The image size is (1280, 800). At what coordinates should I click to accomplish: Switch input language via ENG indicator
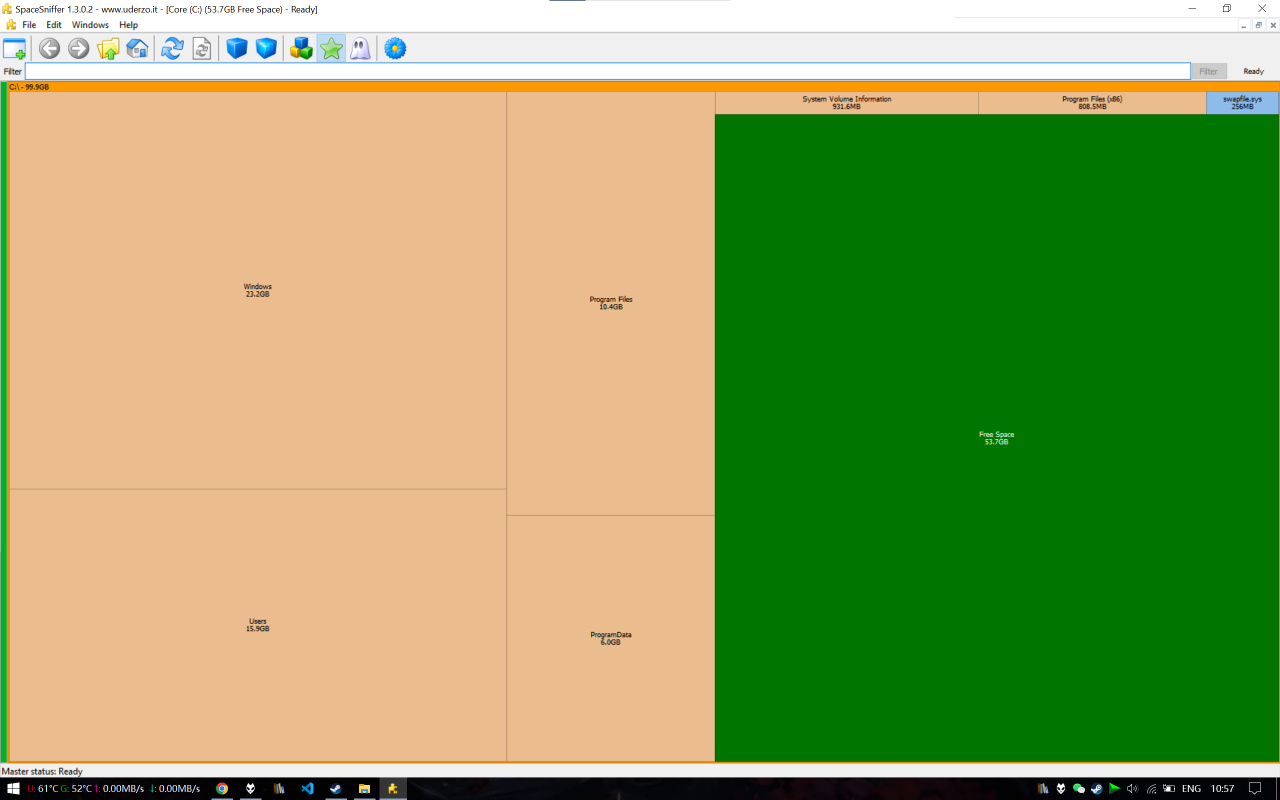click(1191, 789)
